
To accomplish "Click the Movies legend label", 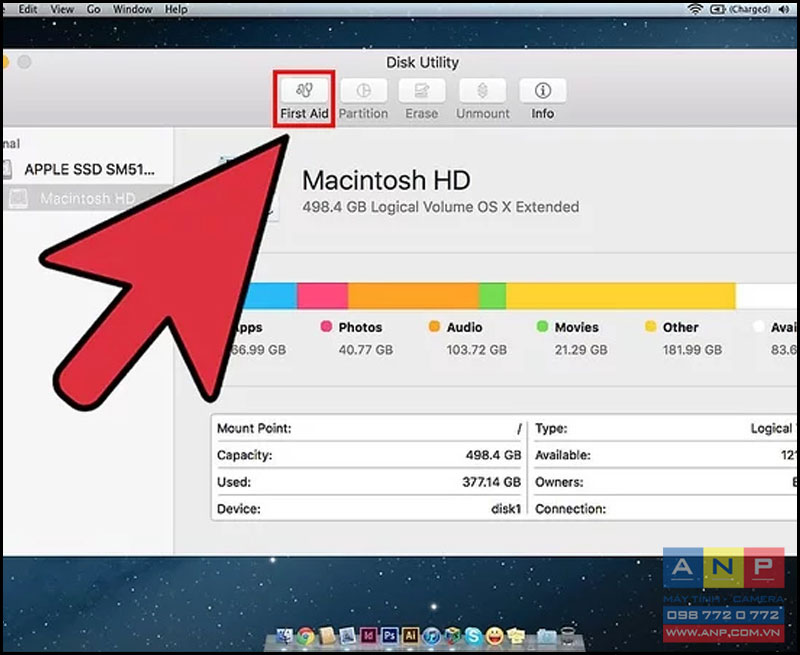I will pos(577,327).
